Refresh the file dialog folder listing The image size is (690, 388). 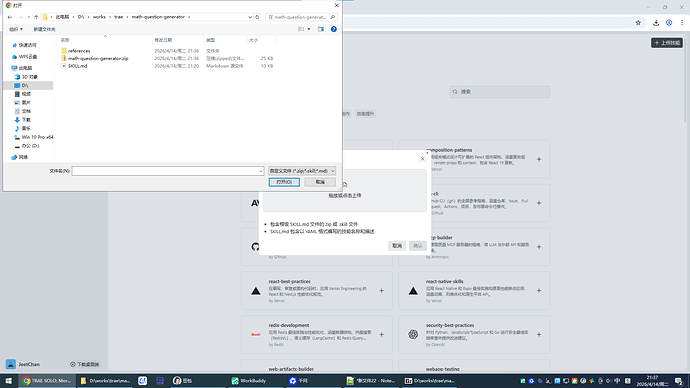(x=257, y=17)
